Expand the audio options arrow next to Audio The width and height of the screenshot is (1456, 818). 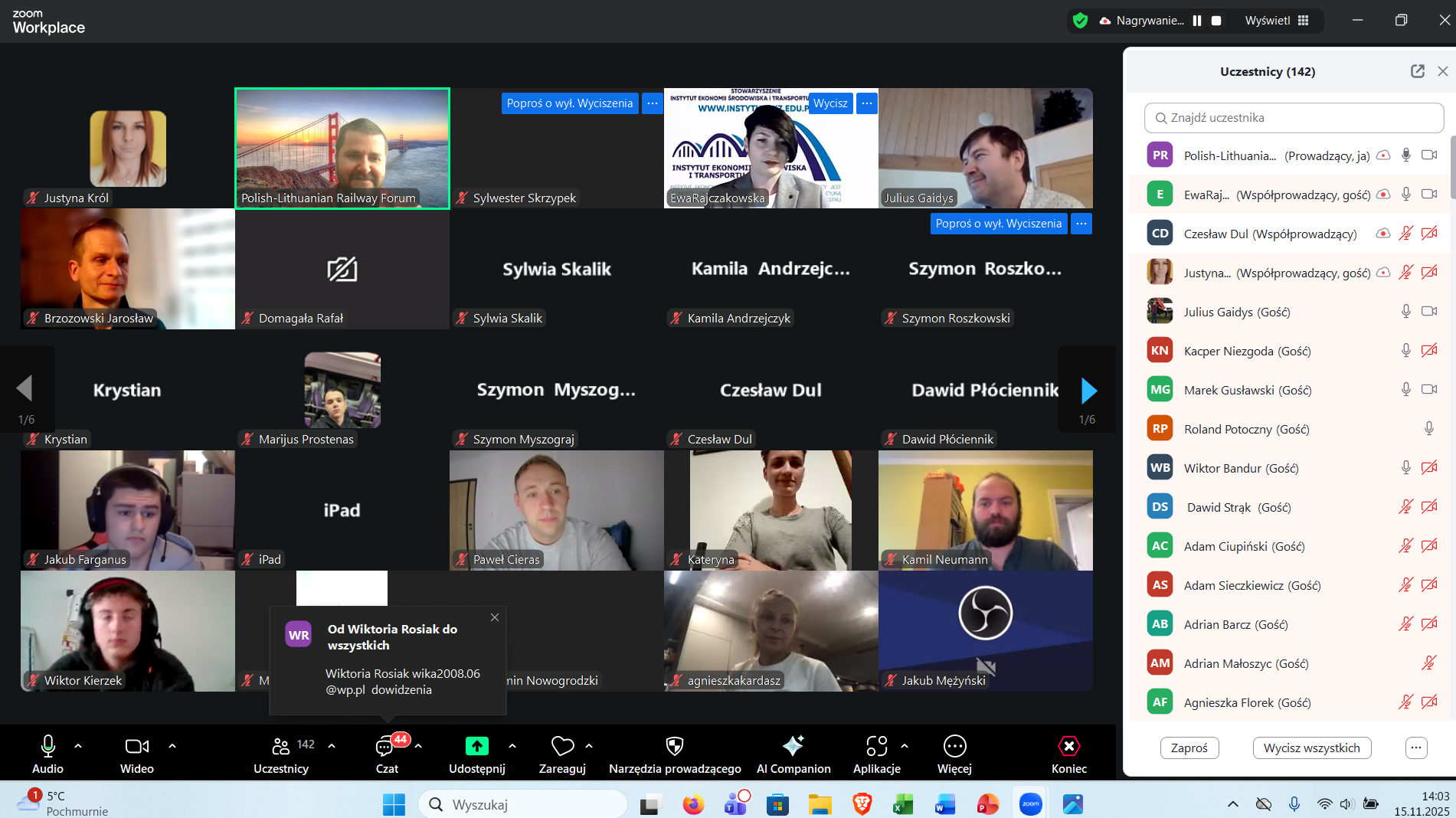[78, 745]
